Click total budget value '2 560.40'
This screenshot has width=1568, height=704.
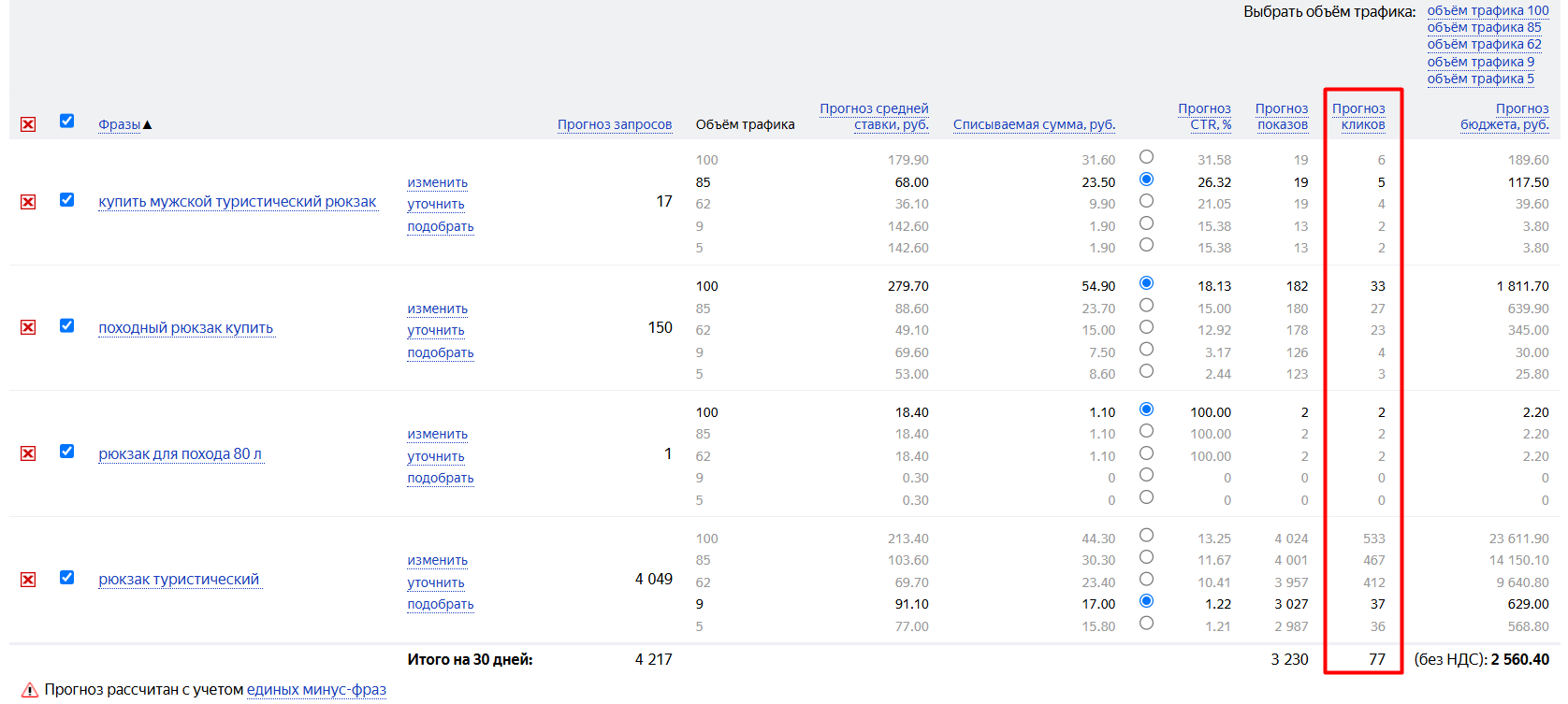[x=1520, y=659]
